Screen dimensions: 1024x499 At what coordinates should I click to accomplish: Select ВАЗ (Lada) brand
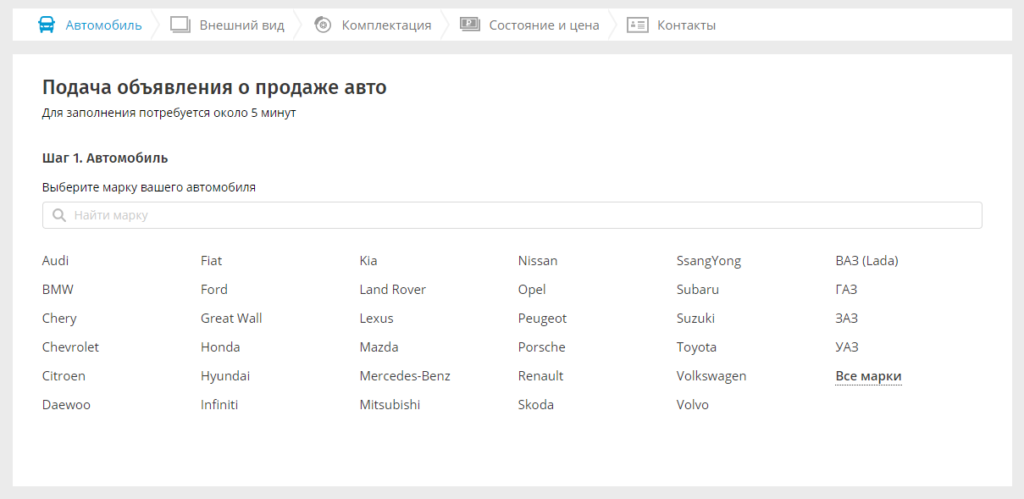tap(866, 260)
